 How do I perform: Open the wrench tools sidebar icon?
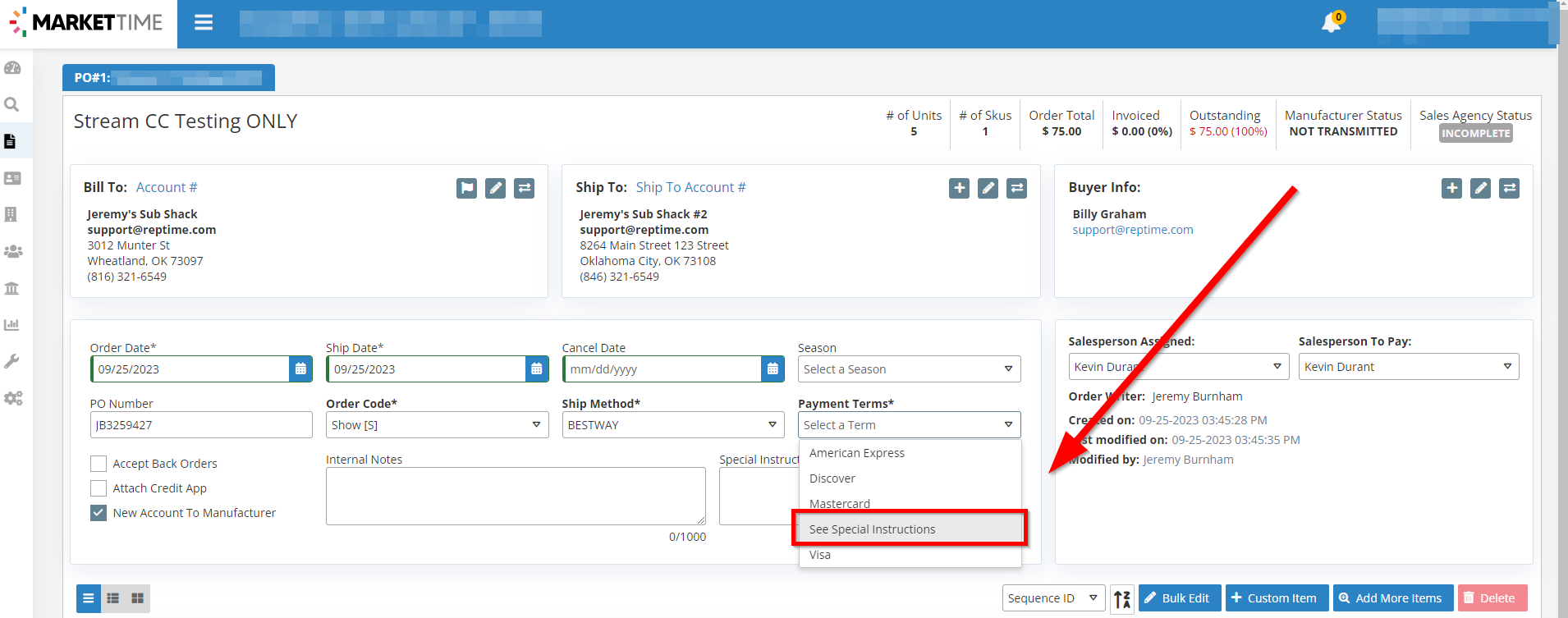pyautogui.click(x=11, y=361)
